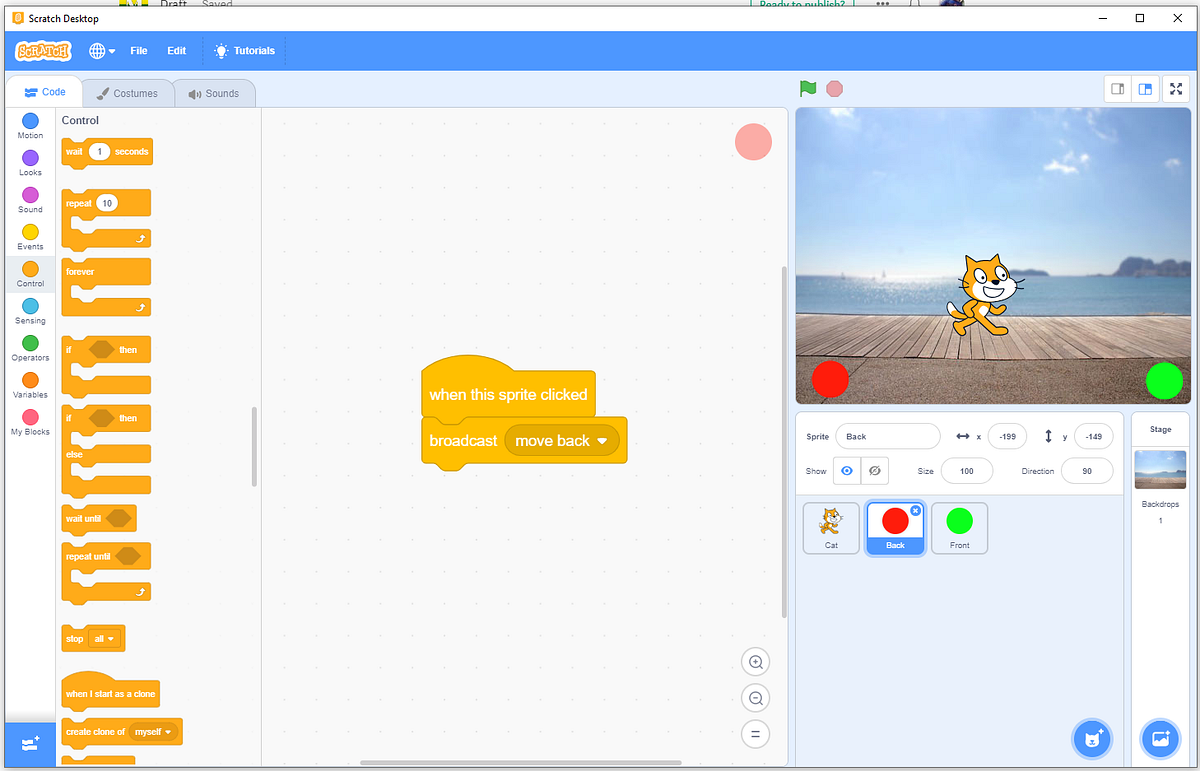Hide the Back sprite with slashed-eye toggle

[x=874, y=470]
